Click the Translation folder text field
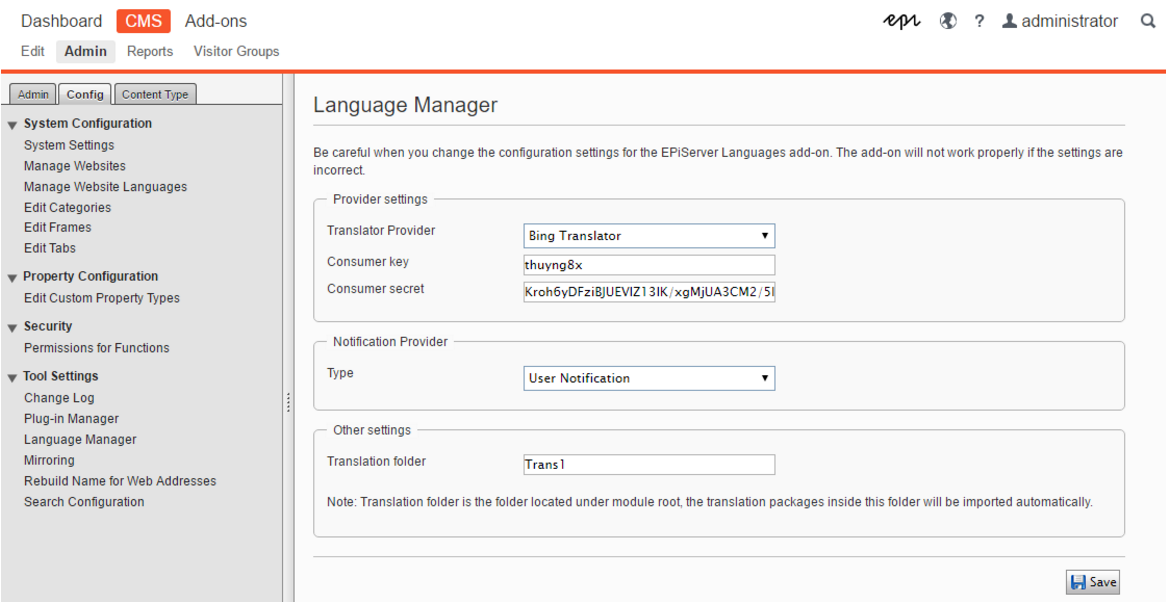The height and width of the screenshot is (602, 1166). click(x=649, y=464)
